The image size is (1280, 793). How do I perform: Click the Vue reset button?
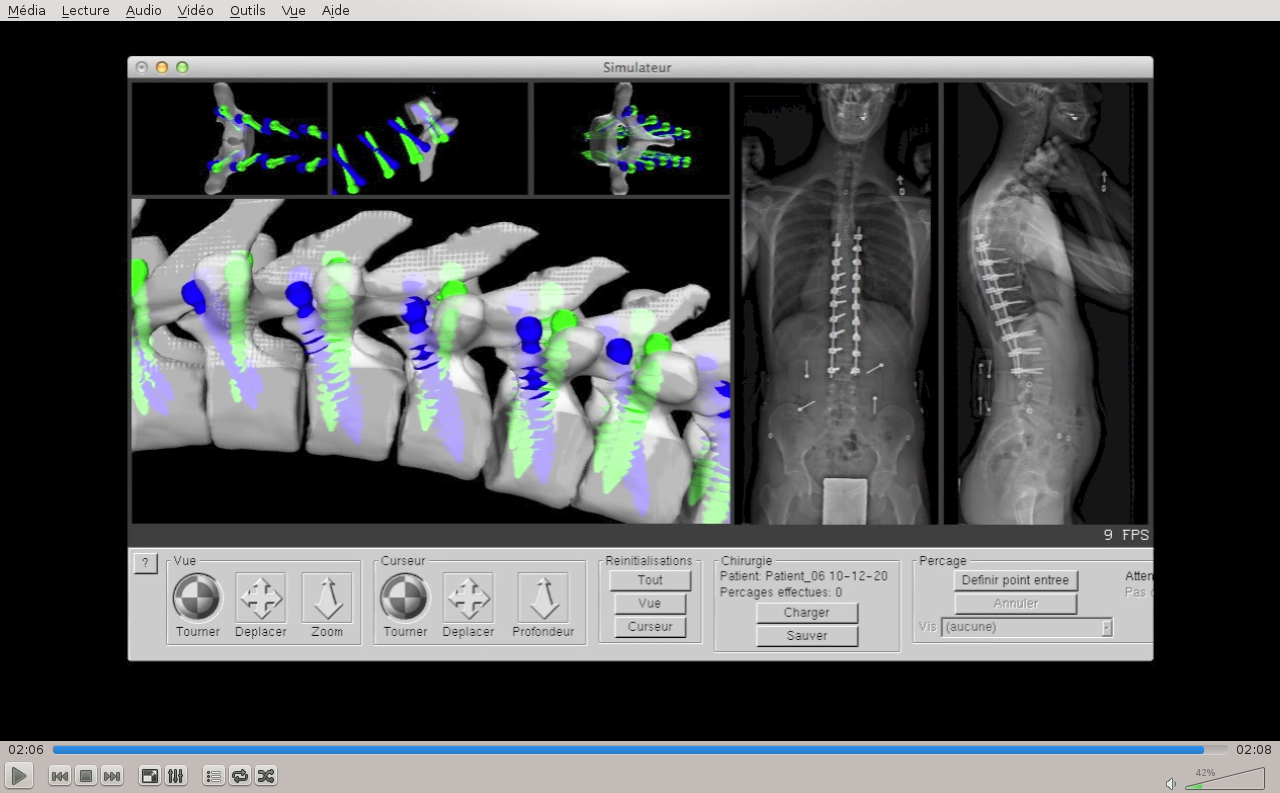click(650, 603)
